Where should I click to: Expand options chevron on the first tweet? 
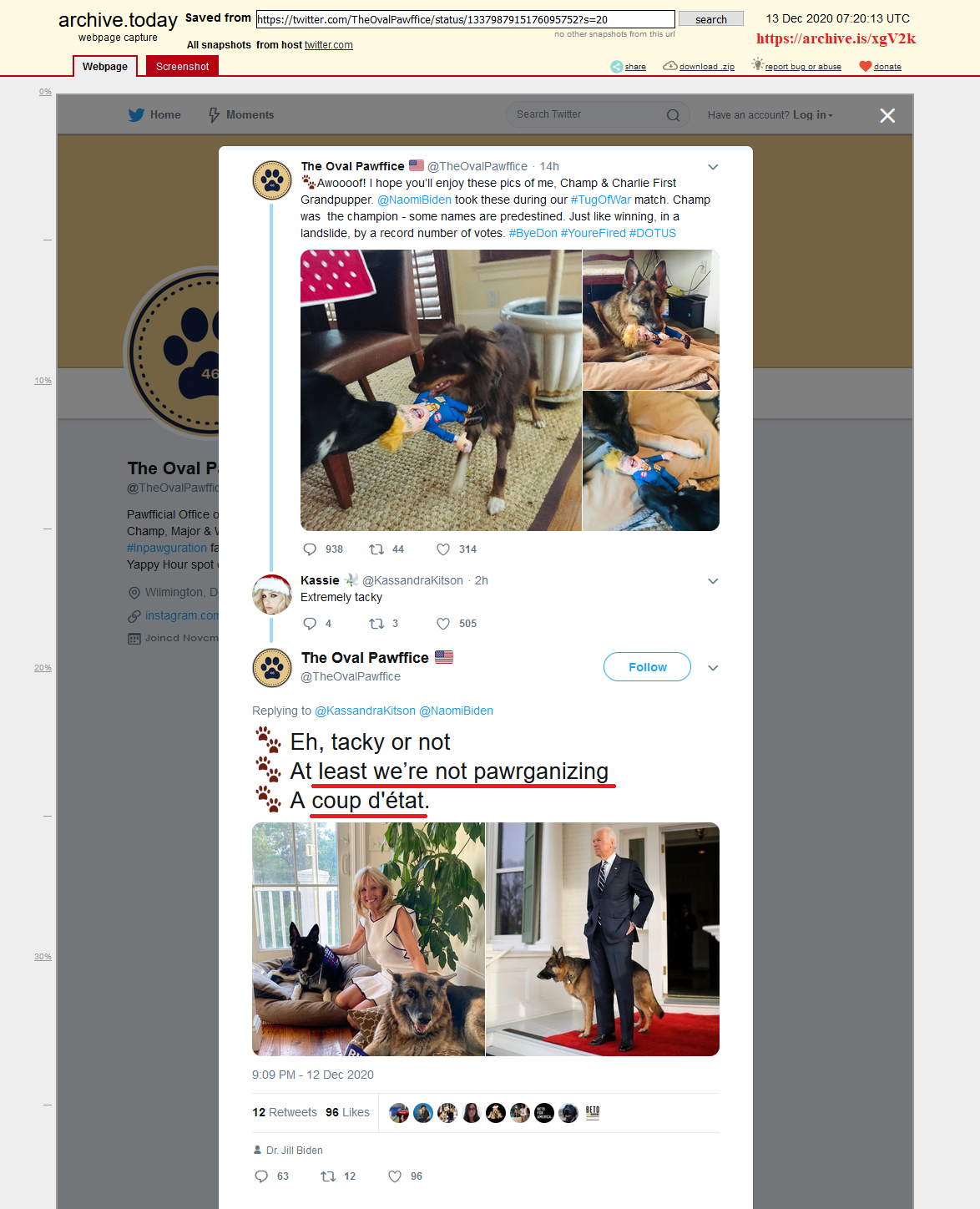(x=713, y=167)
